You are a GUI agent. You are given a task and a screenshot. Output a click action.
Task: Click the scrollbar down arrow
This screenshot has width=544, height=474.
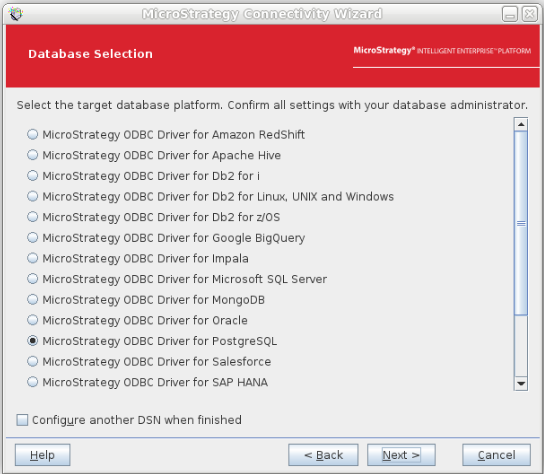click(x=521, y=383)
